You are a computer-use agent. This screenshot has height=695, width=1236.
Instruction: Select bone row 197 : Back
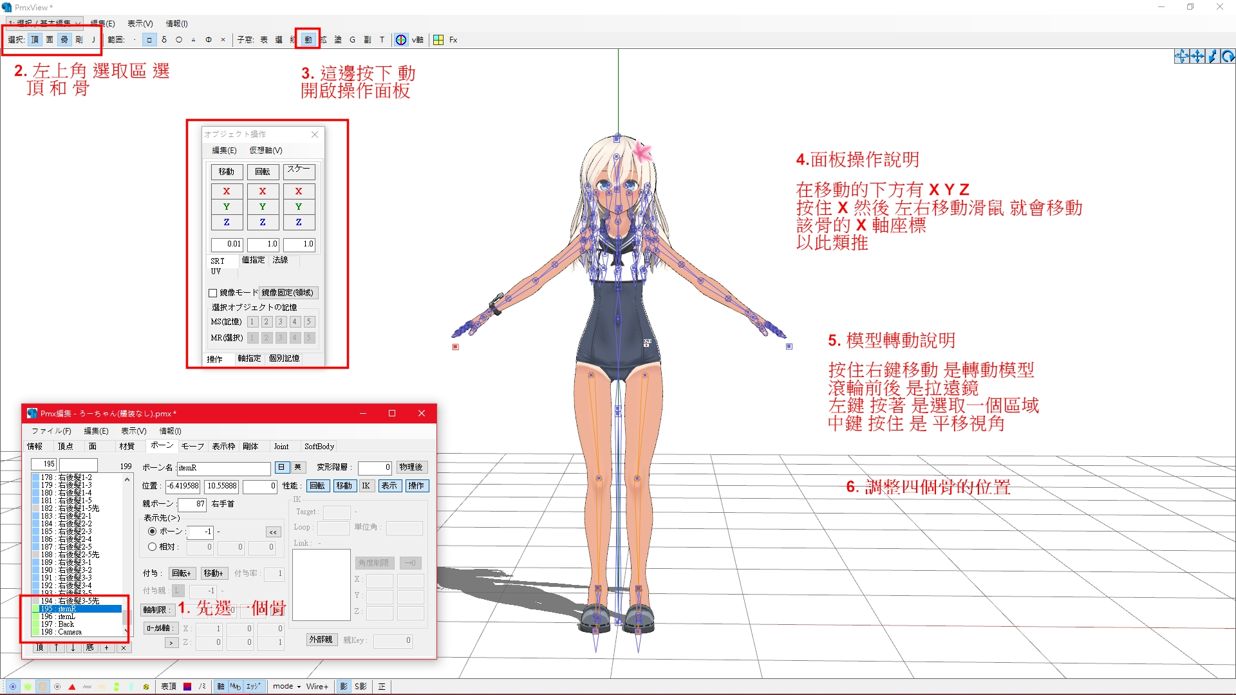tap(76, 624)
